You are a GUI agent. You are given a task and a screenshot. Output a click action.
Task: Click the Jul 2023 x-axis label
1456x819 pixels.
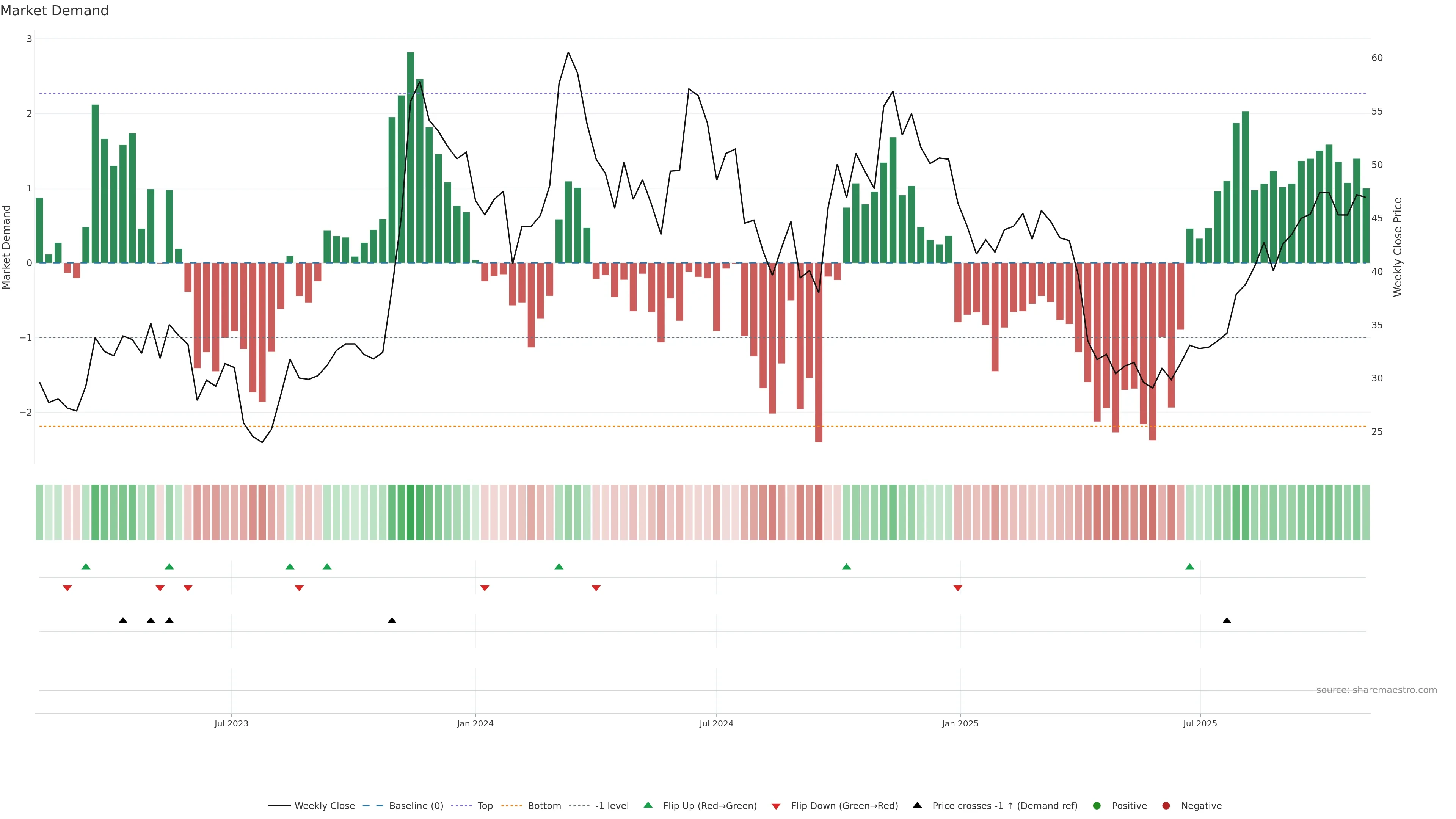(231, 723)
